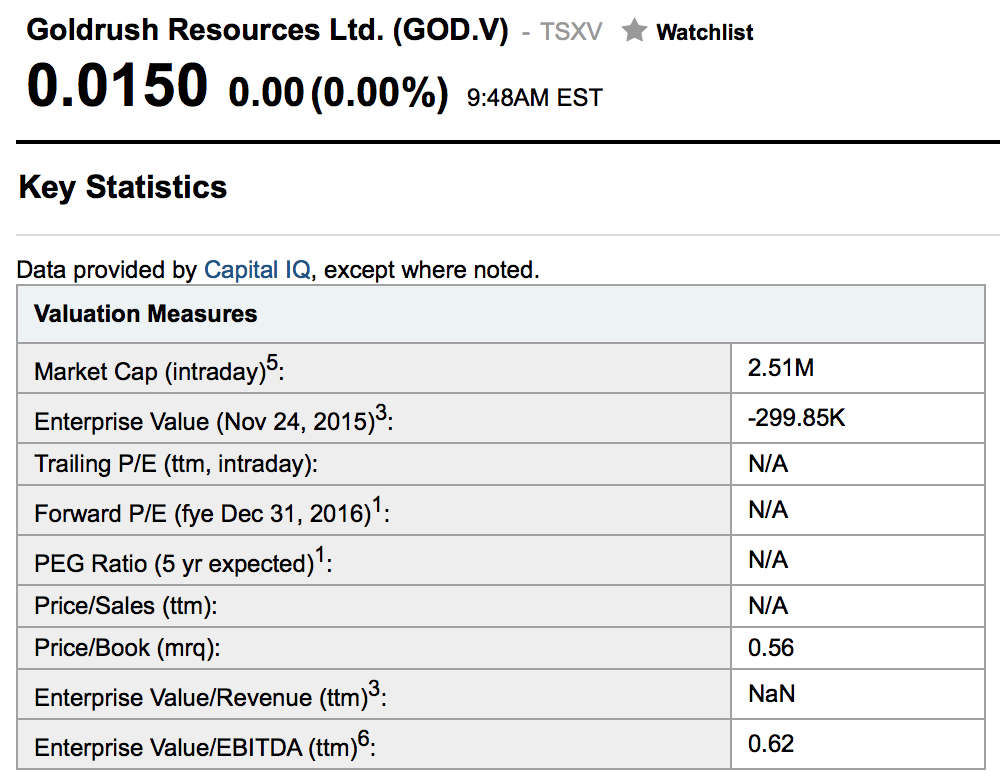Click the Key Statistics heading
1000x784 pixels.
pos(123,187)
